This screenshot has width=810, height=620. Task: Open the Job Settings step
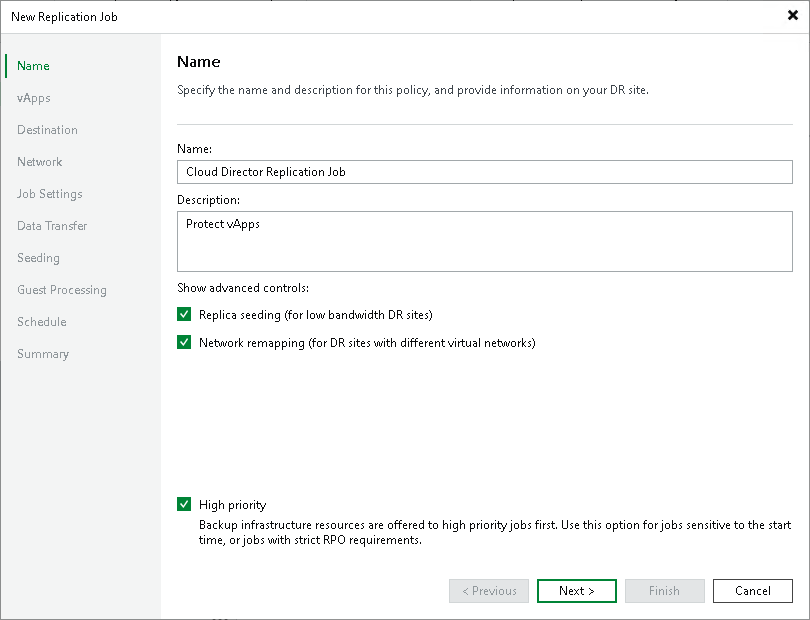(50, 194)
